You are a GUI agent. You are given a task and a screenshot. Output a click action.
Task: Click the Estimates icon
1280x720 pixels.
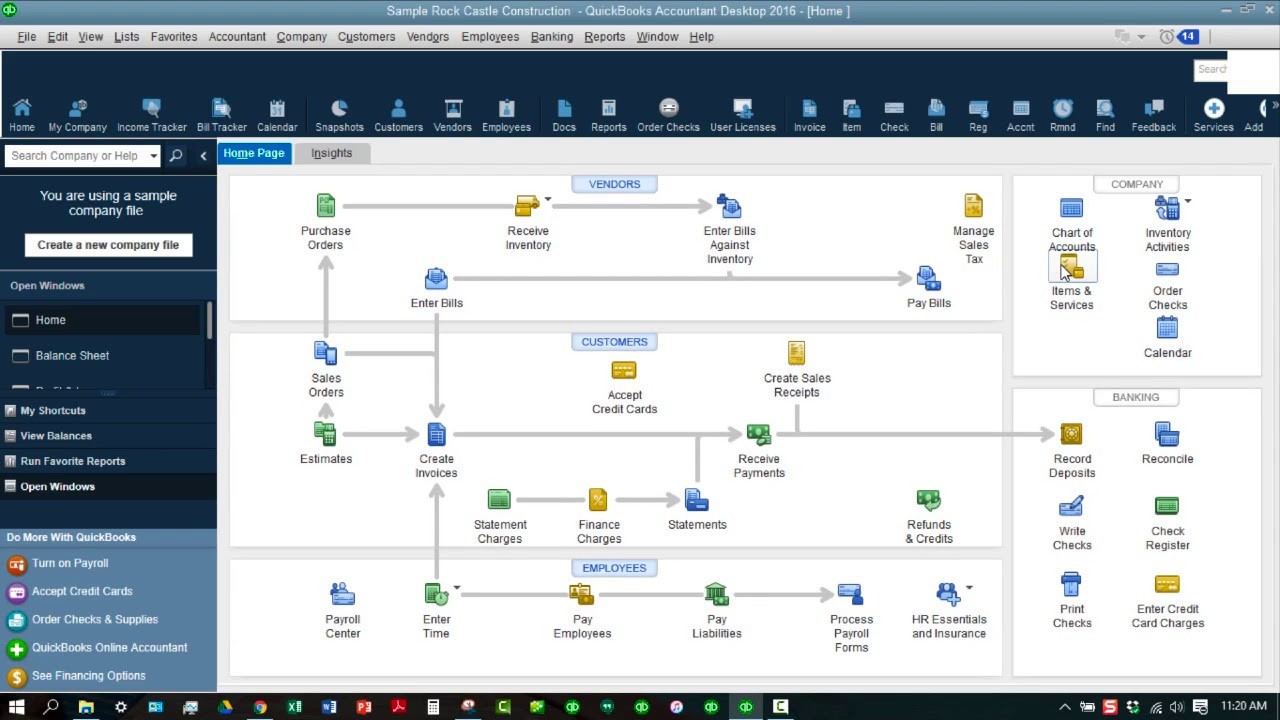point(325,434)
